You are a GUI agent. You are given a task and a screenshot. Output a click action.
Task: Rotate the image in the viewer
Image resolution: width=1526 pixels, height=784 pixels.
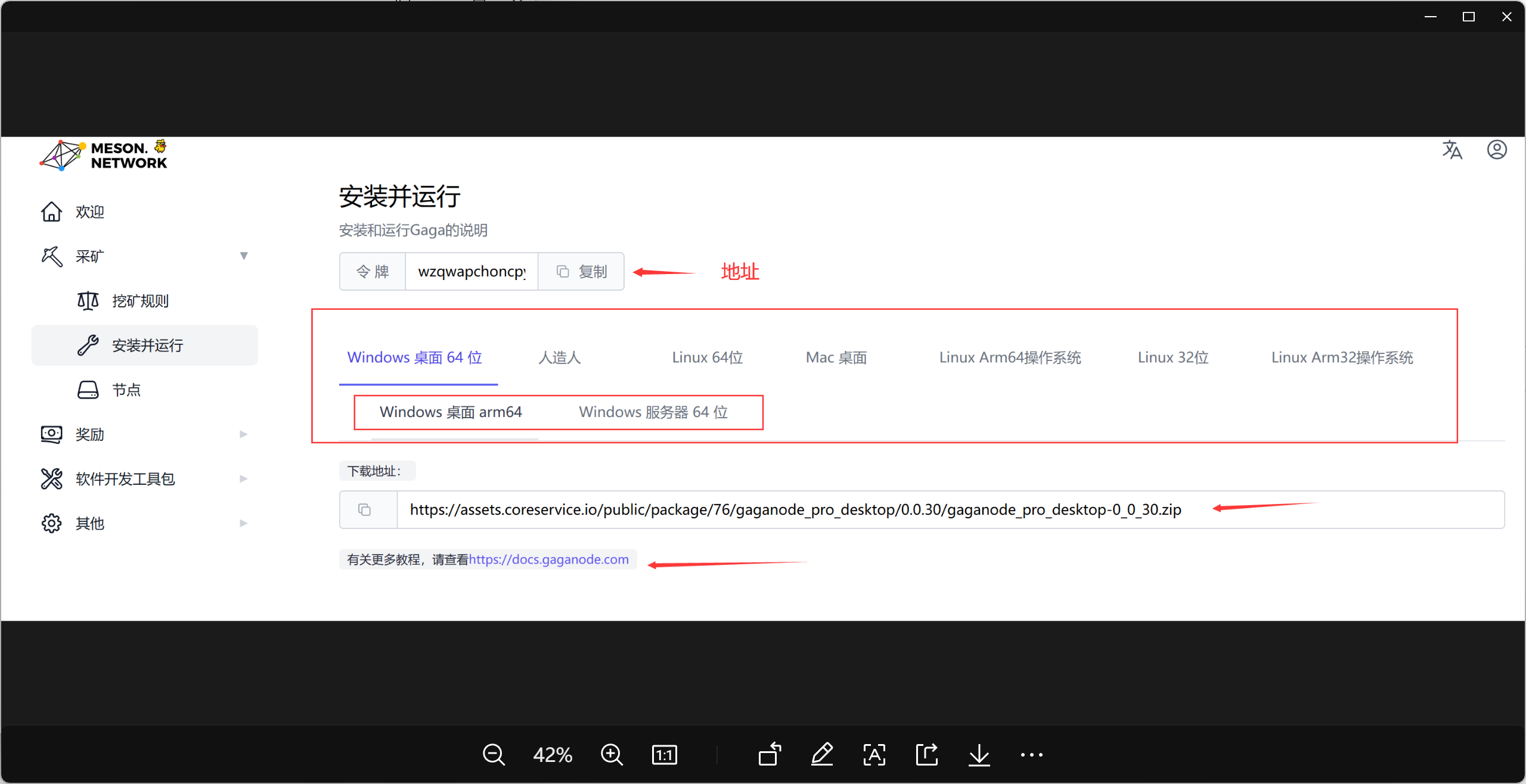click(x=770, y=754)
